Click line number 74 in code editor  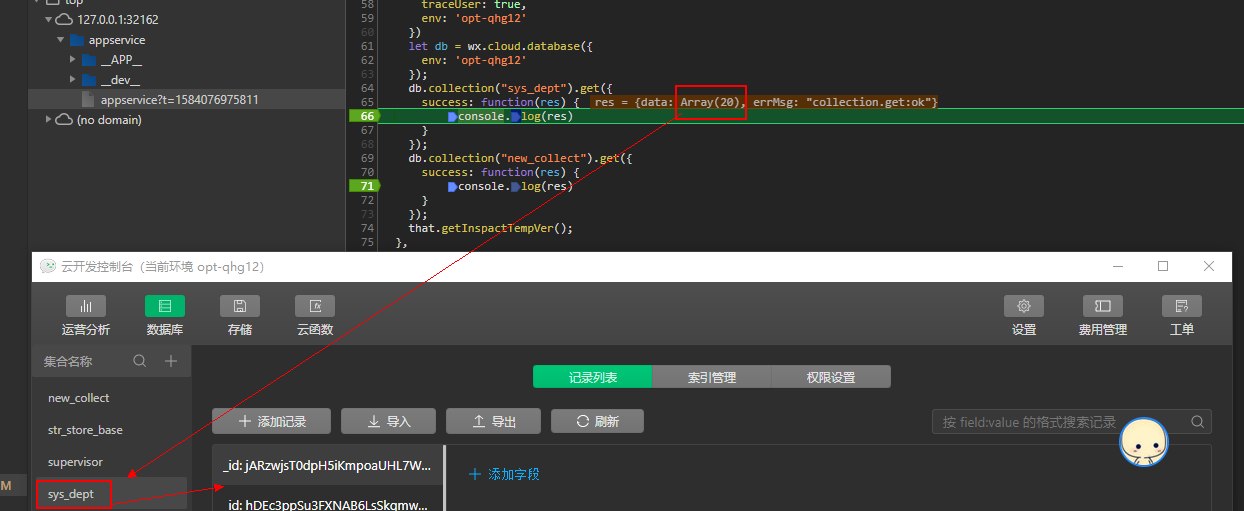pos(367,228)
